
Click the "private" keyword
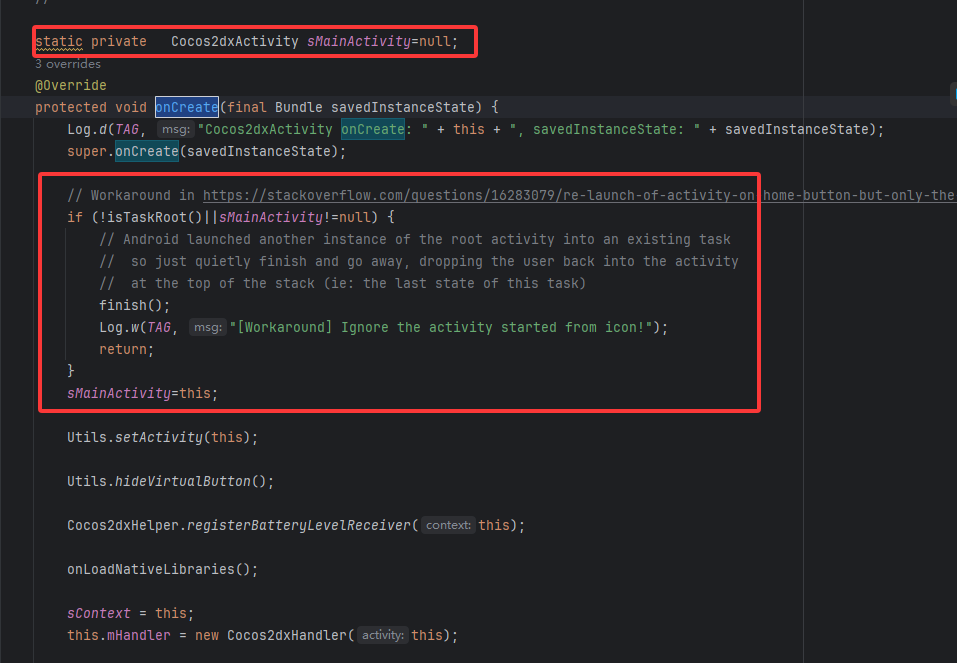tap(118, 42)
